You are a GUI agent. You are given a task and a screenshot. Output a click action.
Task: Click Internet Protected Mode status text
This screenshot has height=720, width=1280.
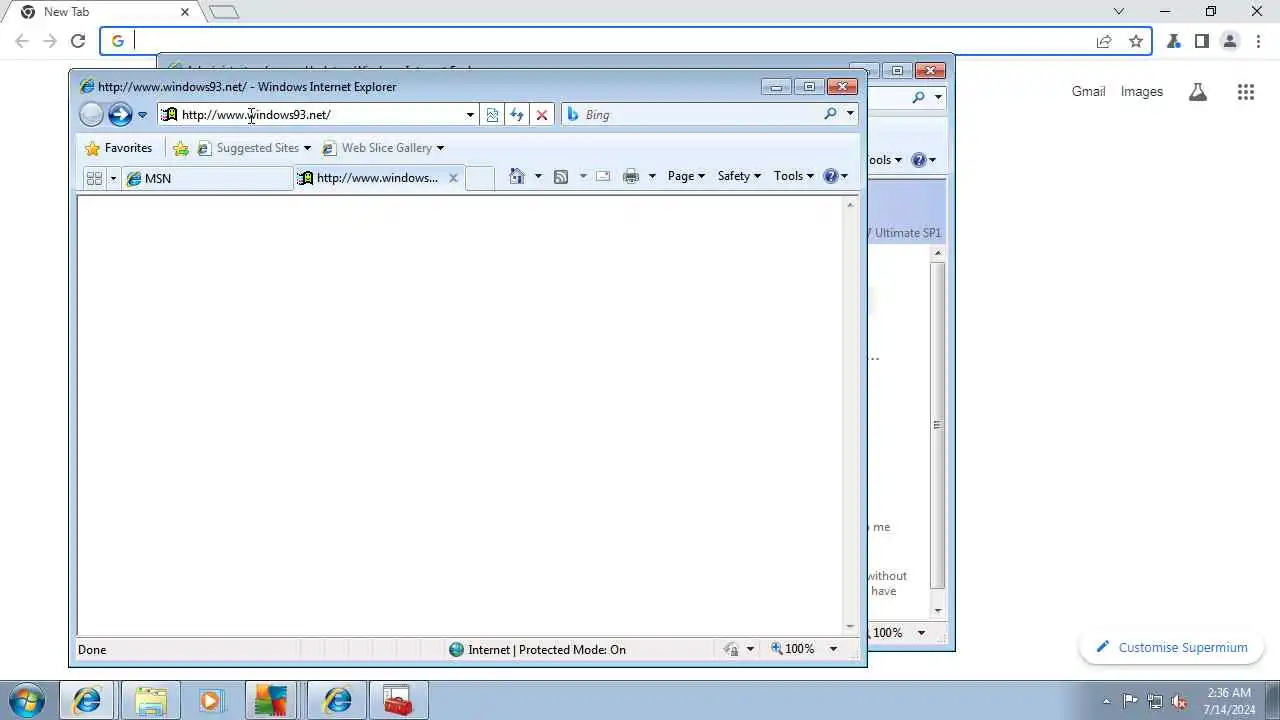pyautogui.click(x=547, y=650)
